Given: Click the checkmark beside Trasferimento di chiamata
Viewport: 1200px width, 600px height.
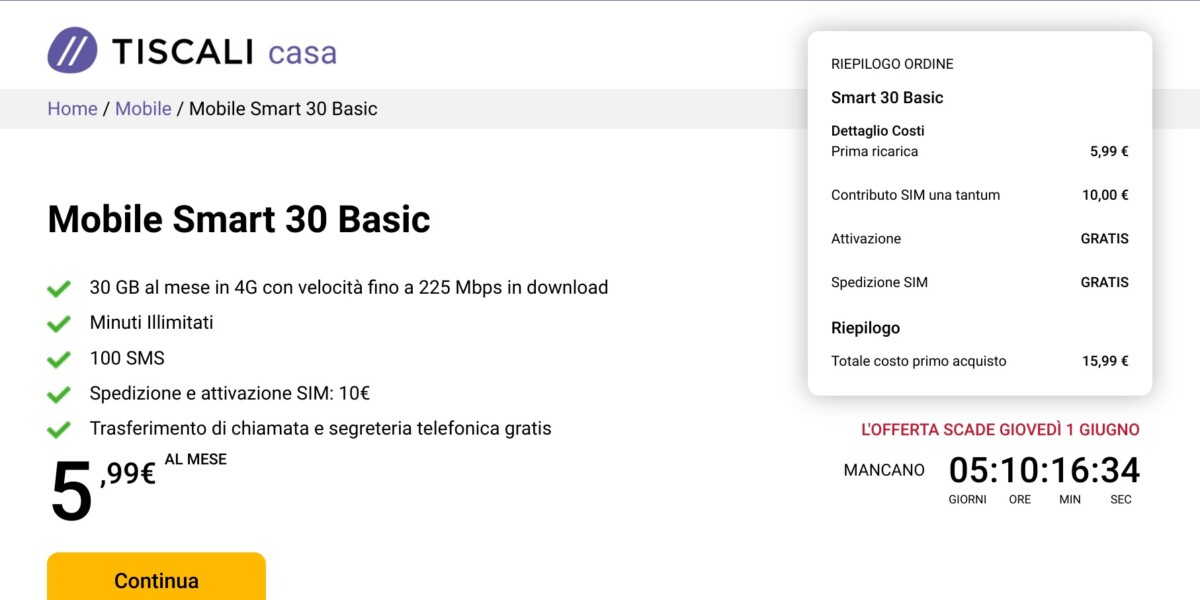Looking at the screenshot, I should point(59,430).
